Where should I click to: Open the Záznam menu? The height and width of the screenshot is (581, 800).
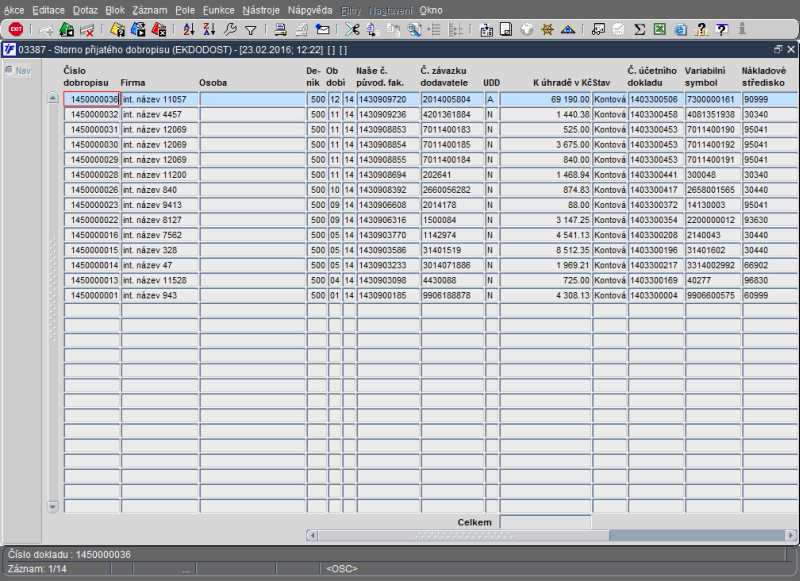(x=149, y=10)
